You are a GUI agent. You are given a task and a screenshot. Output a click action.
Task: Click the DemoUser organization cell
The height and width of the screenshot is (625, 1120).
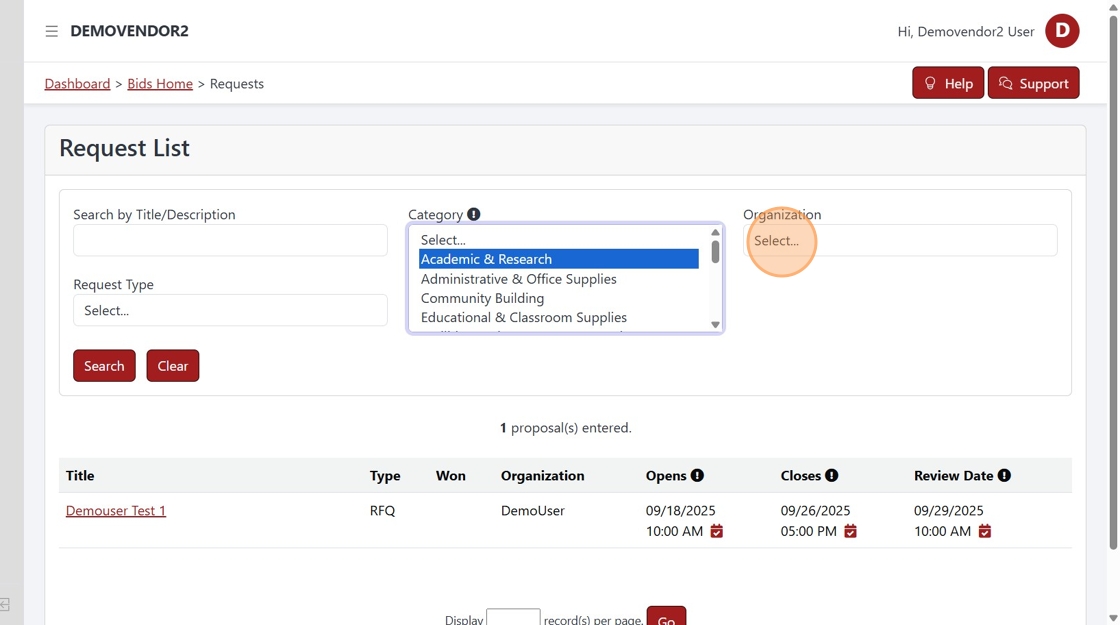[533, 511]
